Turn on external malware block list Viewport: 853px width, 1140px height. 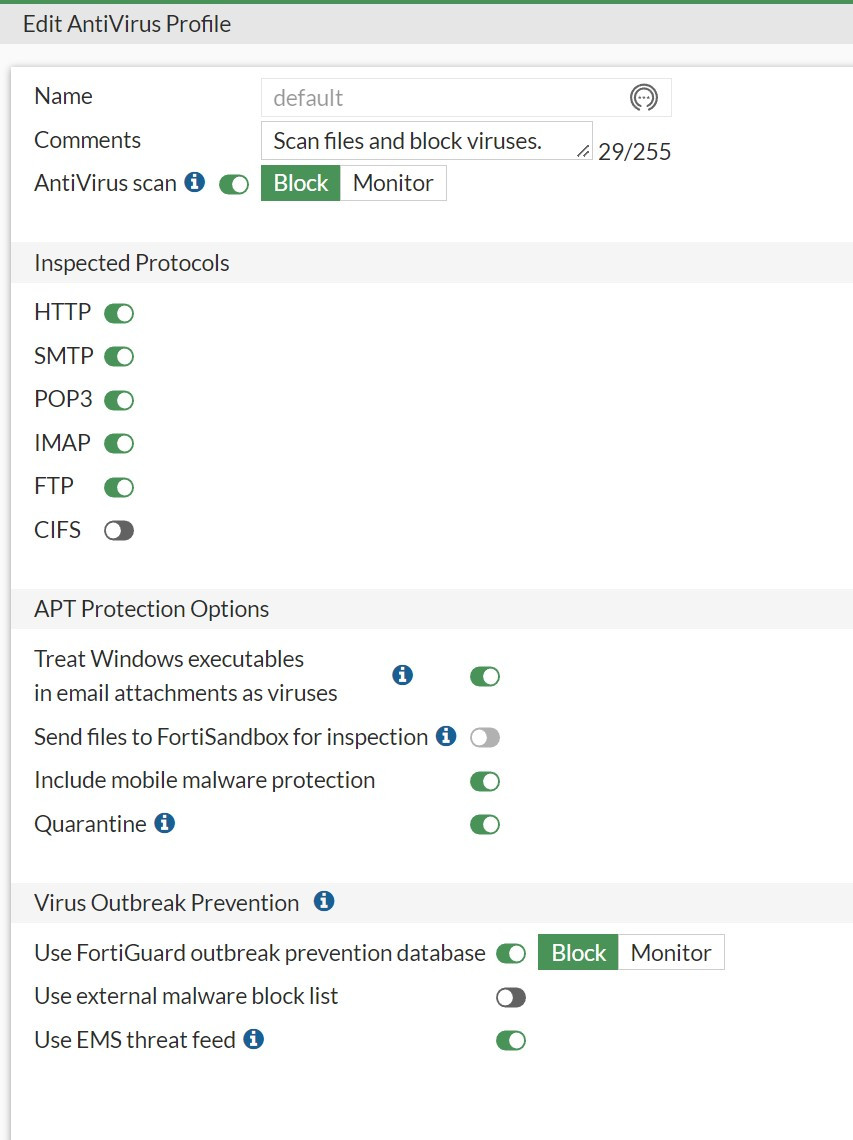(511, 998)
